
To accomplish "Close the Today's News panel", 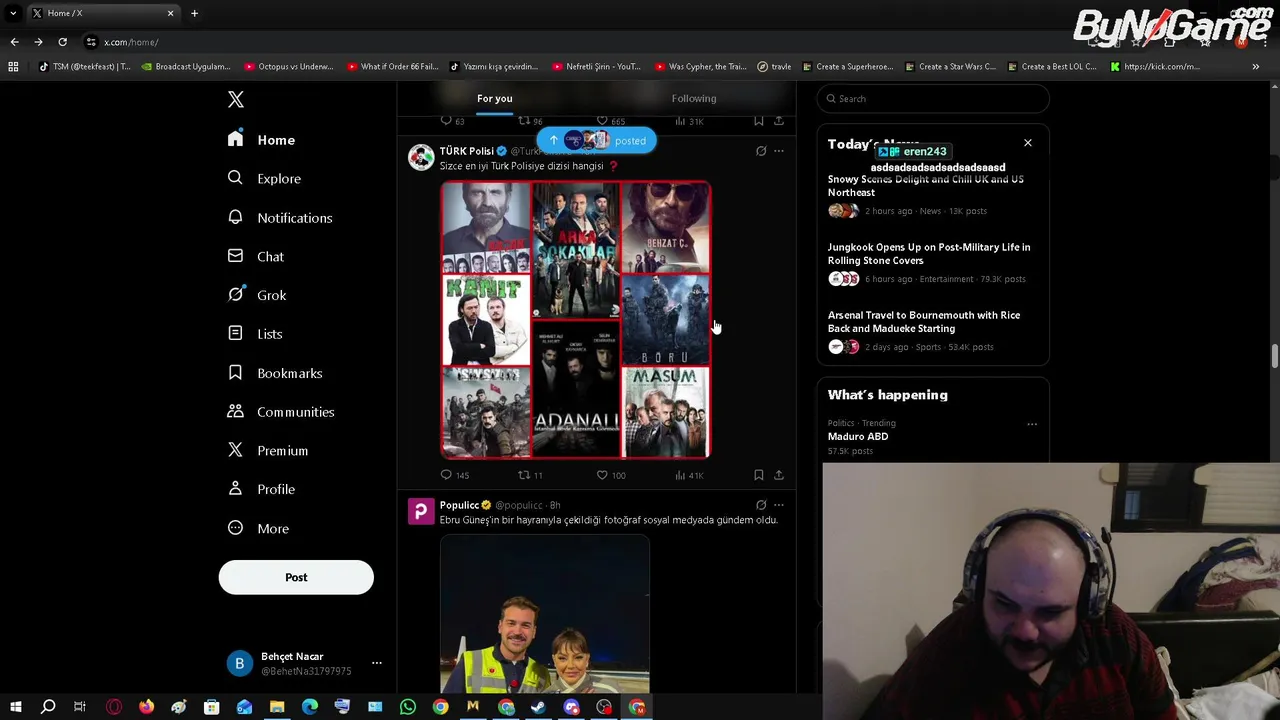I will click(x=1027, y=143).
